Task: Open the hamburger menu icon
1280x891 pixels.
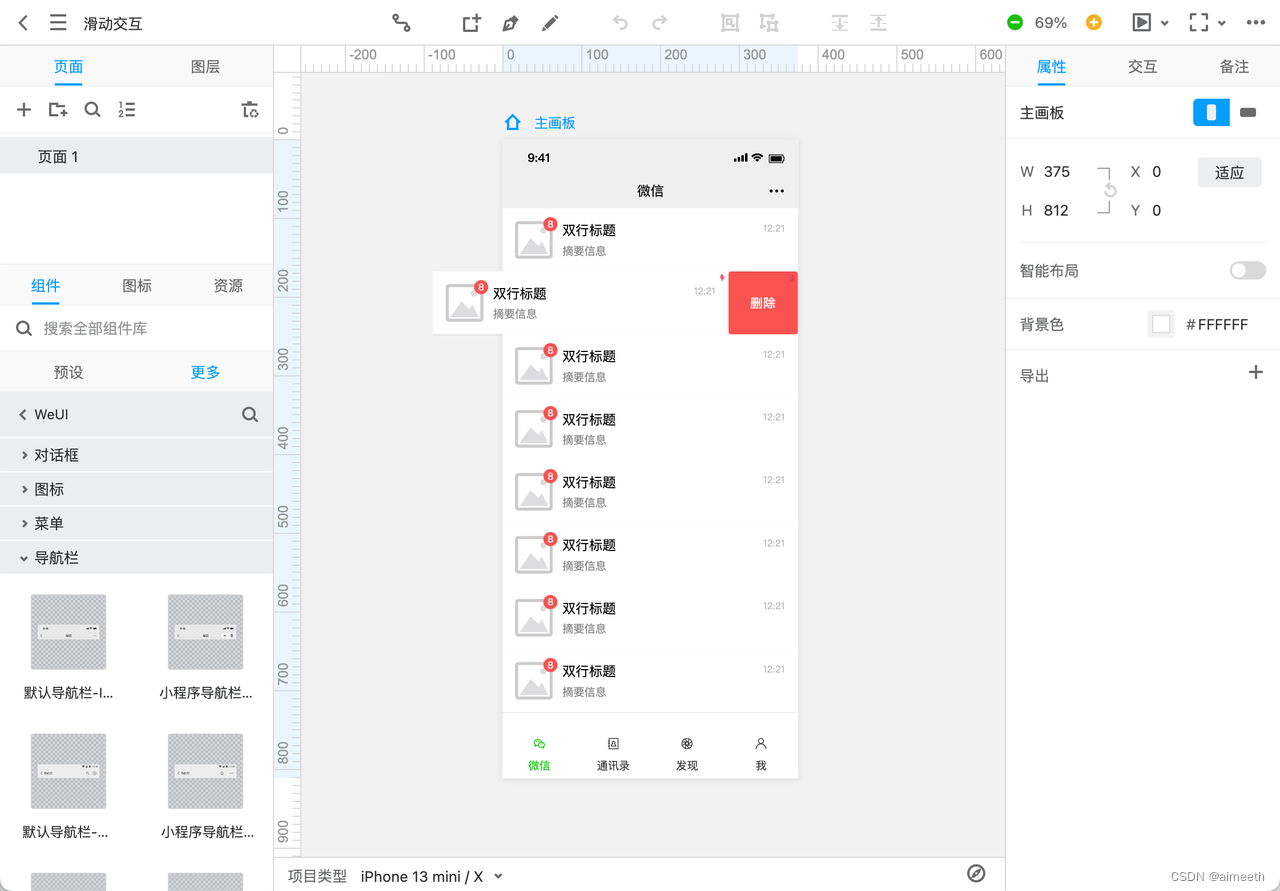Action: pyautogui.click(x=58, y=22)
